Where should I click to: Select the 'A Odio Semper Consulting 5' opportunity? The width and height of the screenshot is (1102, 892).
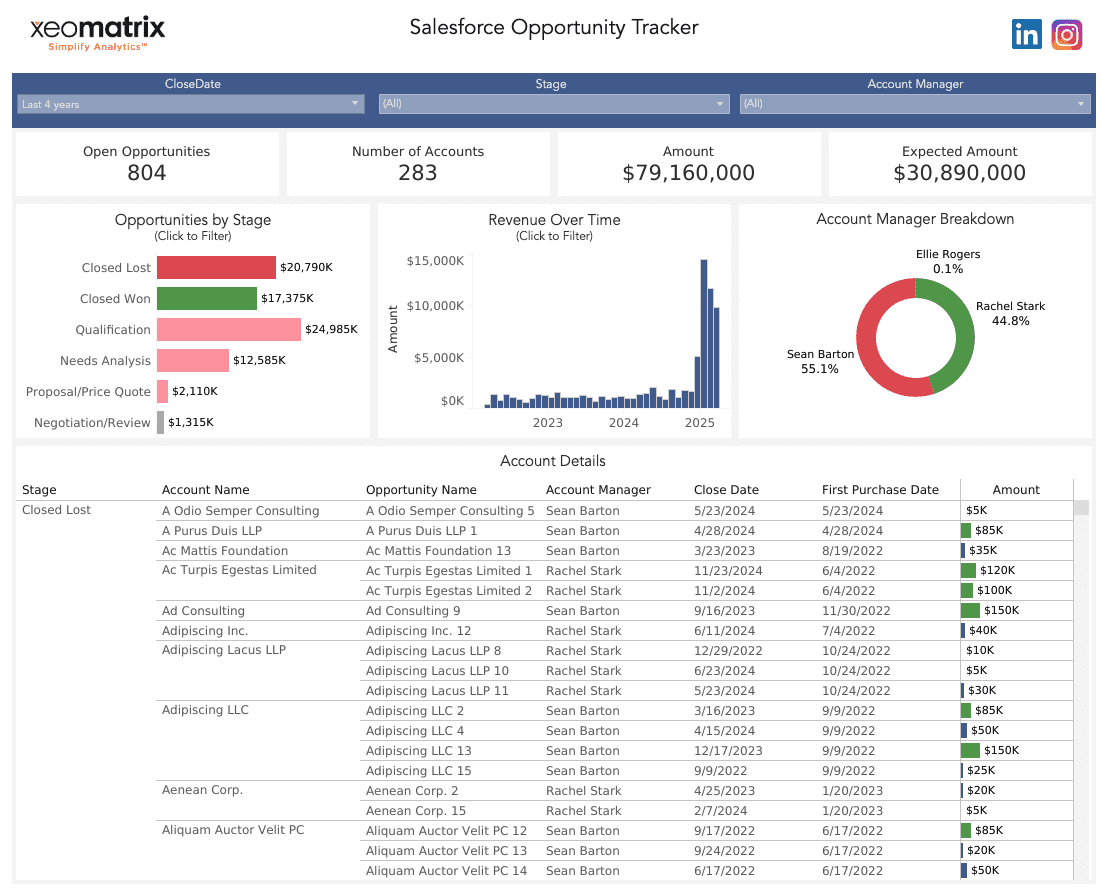tap(450, 510)
